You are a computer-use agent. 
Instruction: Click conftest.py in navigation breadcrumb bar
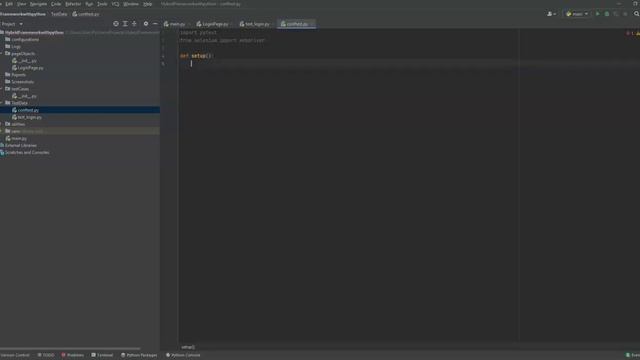point(86,14)
